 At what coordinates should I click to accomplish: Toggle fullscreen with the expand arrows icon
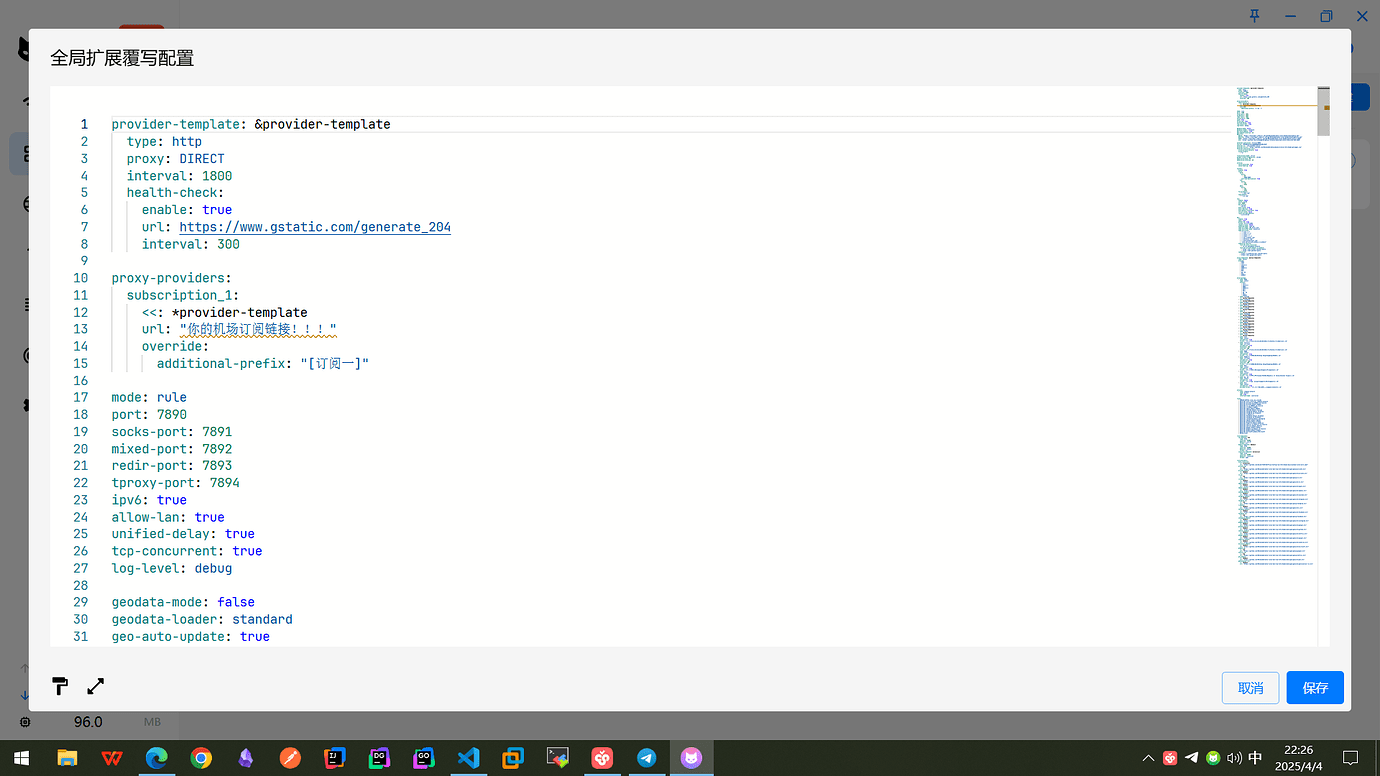[x=96, y=686]
